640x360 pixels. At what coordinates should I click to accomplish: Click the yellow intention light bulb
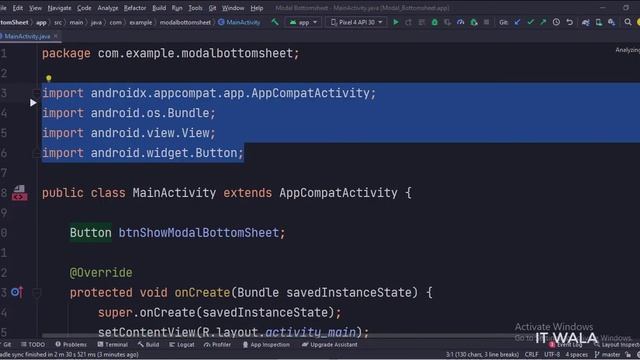pyautogui.click(x=49, y=78)
